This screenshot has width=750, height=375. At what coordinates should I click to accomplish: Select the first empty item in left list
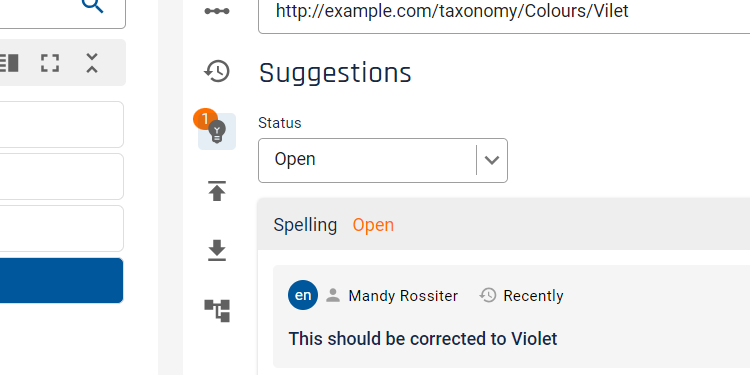tap(61, 124)
